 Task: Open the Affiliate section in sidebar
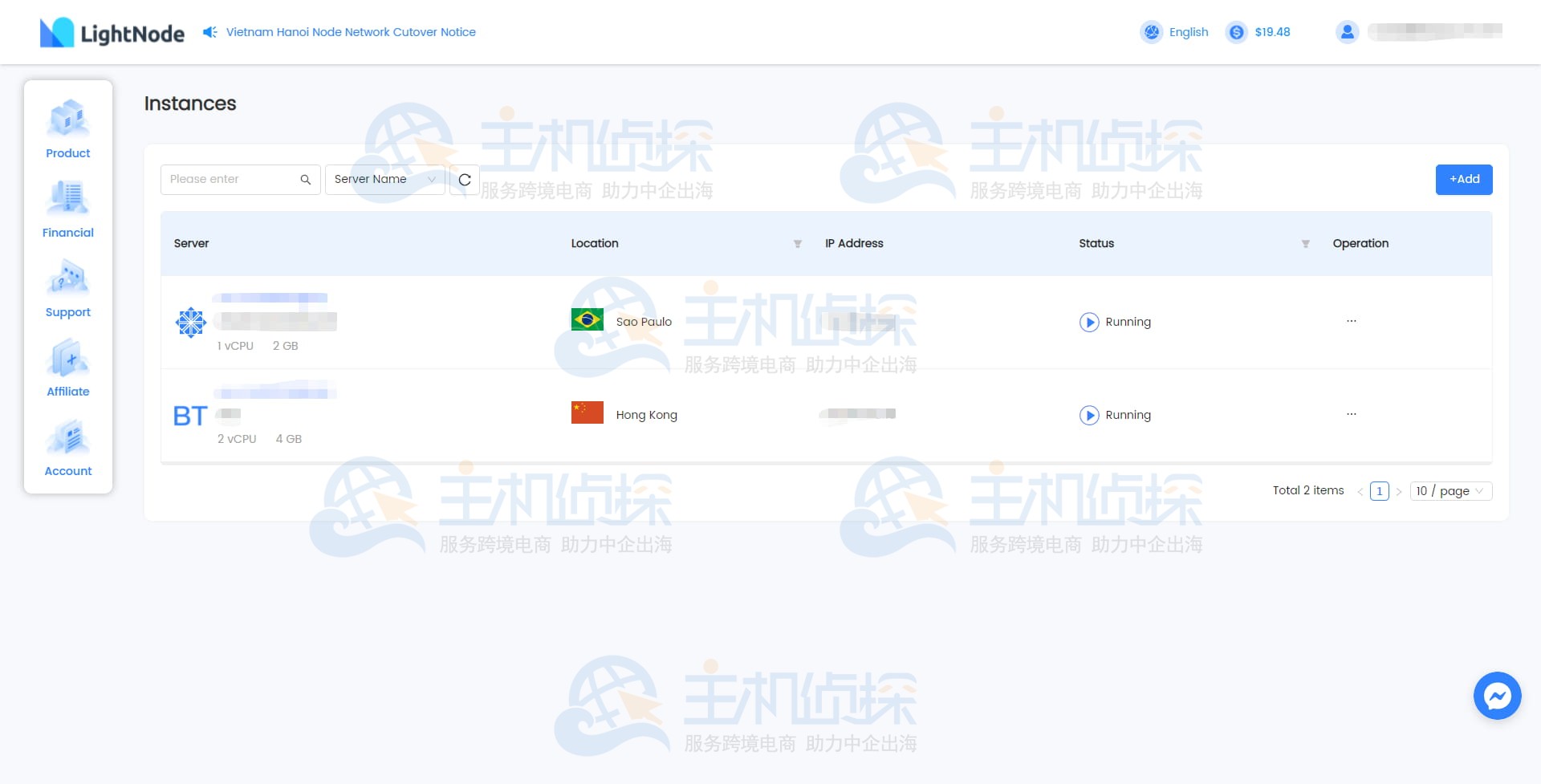pyautogui.click(x=67, y=368)
